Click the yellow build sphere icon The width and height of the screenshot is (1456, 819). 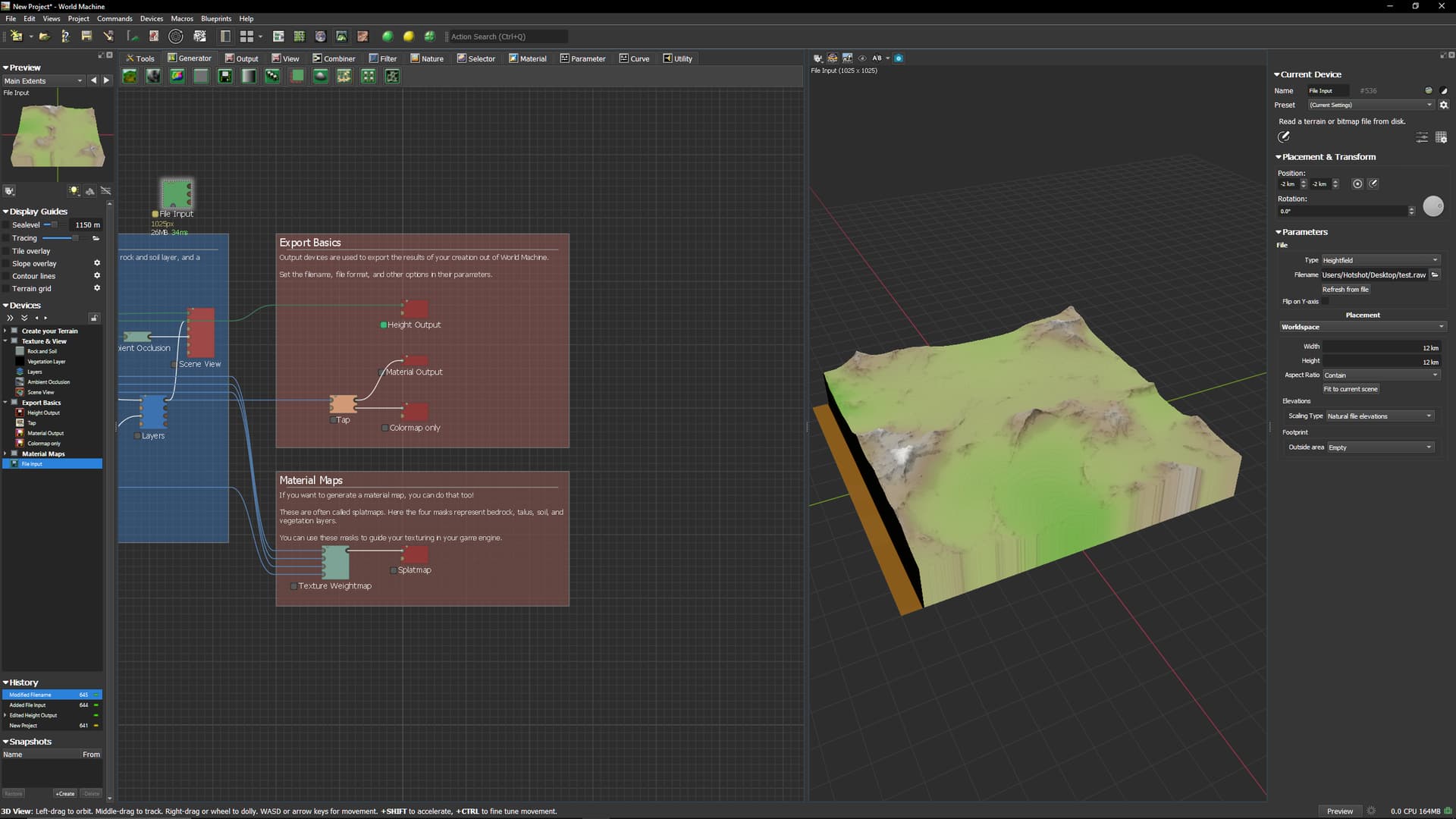[409, 36]
